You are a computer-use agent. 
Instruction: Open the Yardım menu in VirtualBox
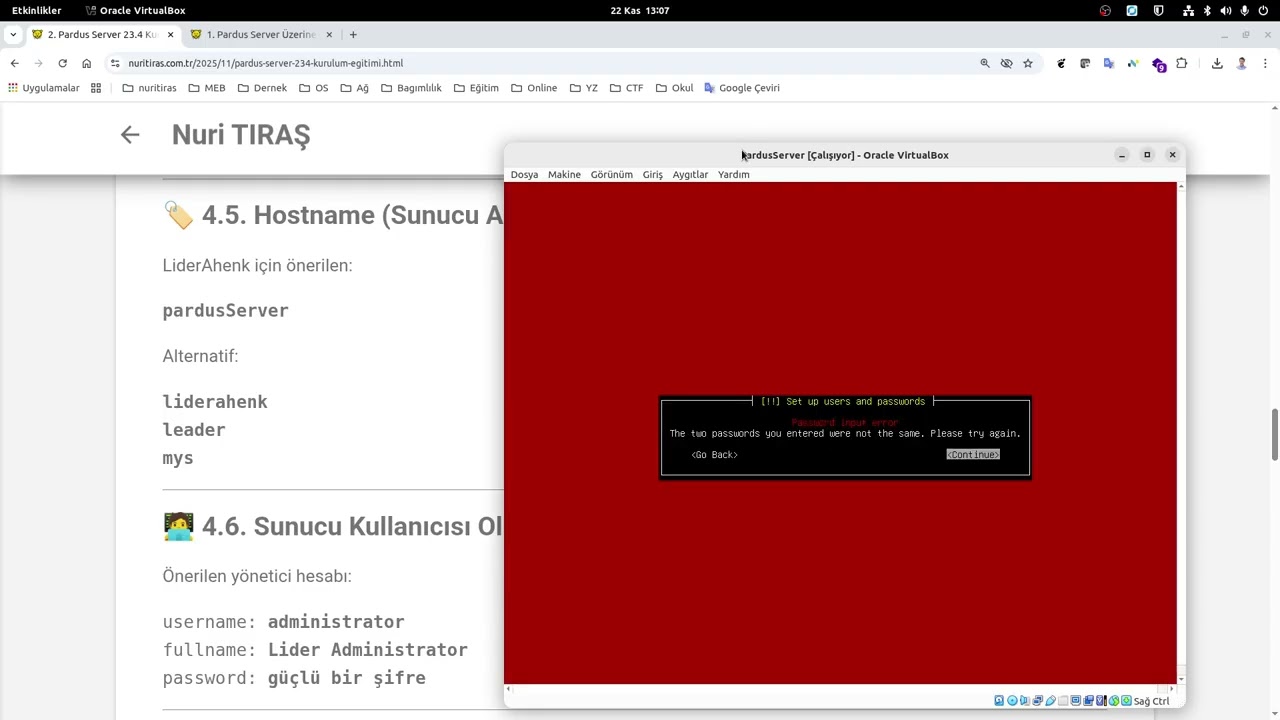point(733,174)
